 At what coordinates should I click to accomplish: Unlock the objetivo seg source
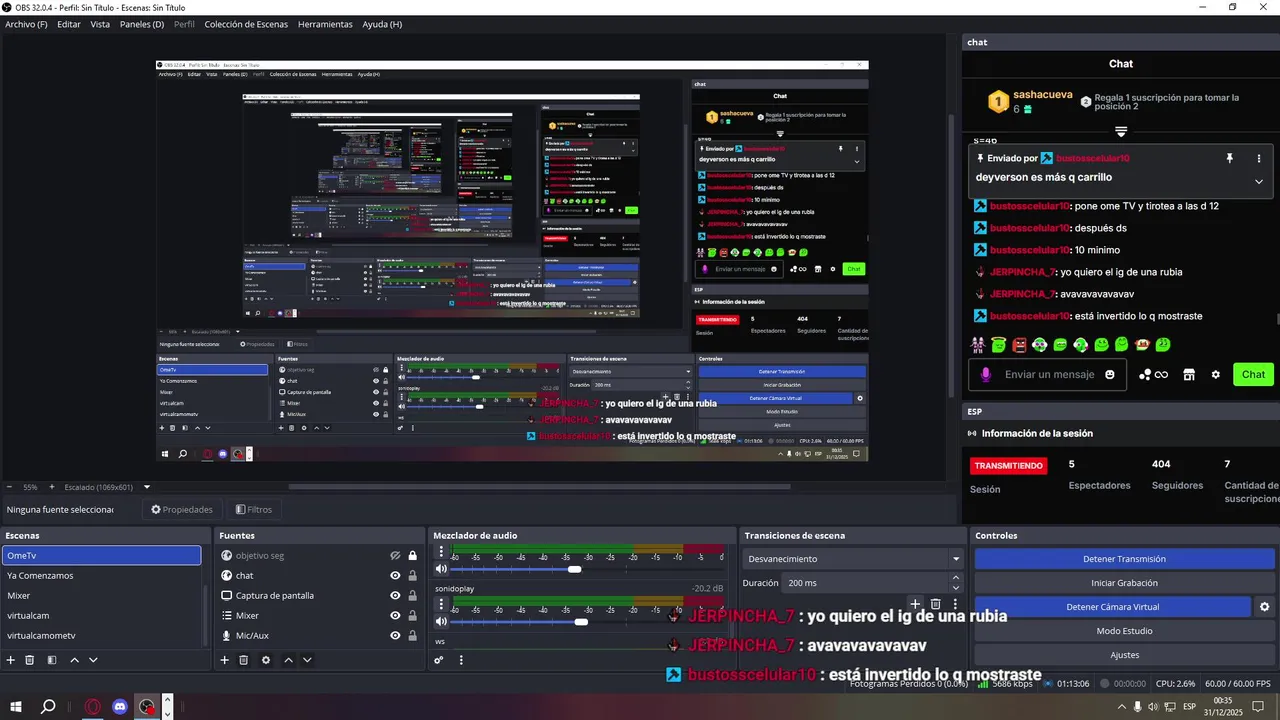pyautogui.click(x=412, y=555)
